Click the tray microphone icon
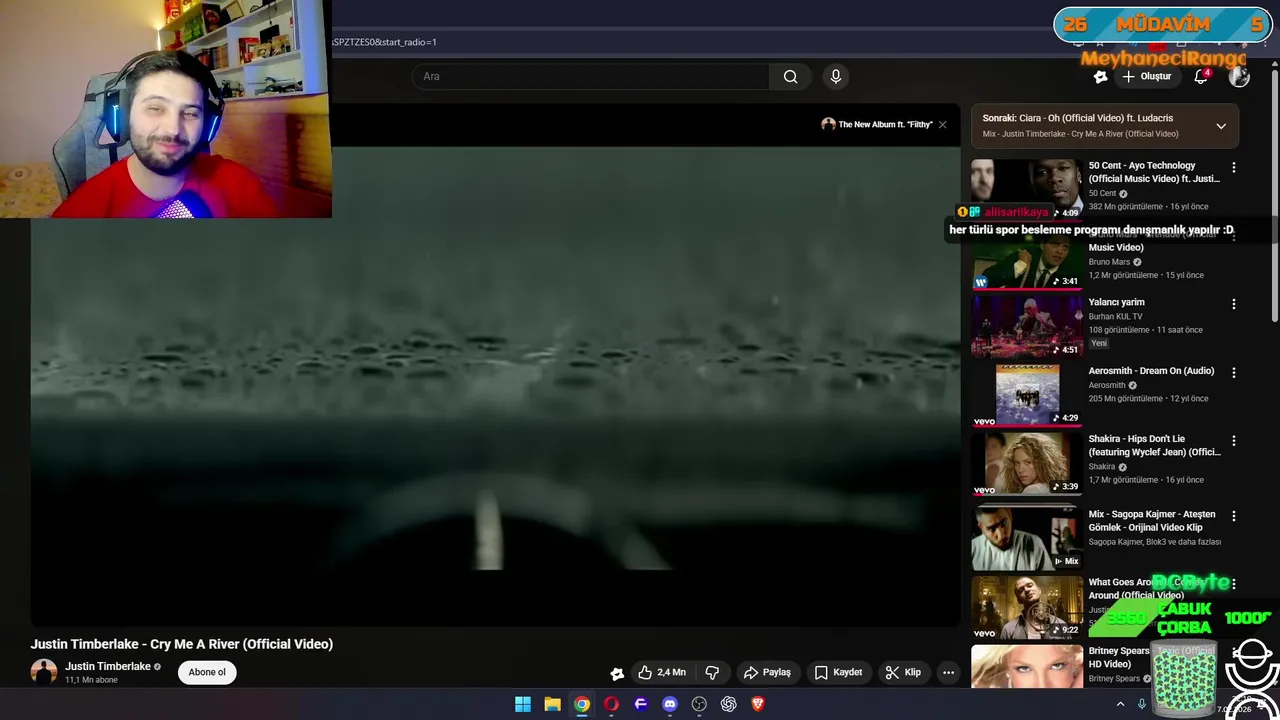Viewport: 1280px width, 720px height. click(1141, 704)
